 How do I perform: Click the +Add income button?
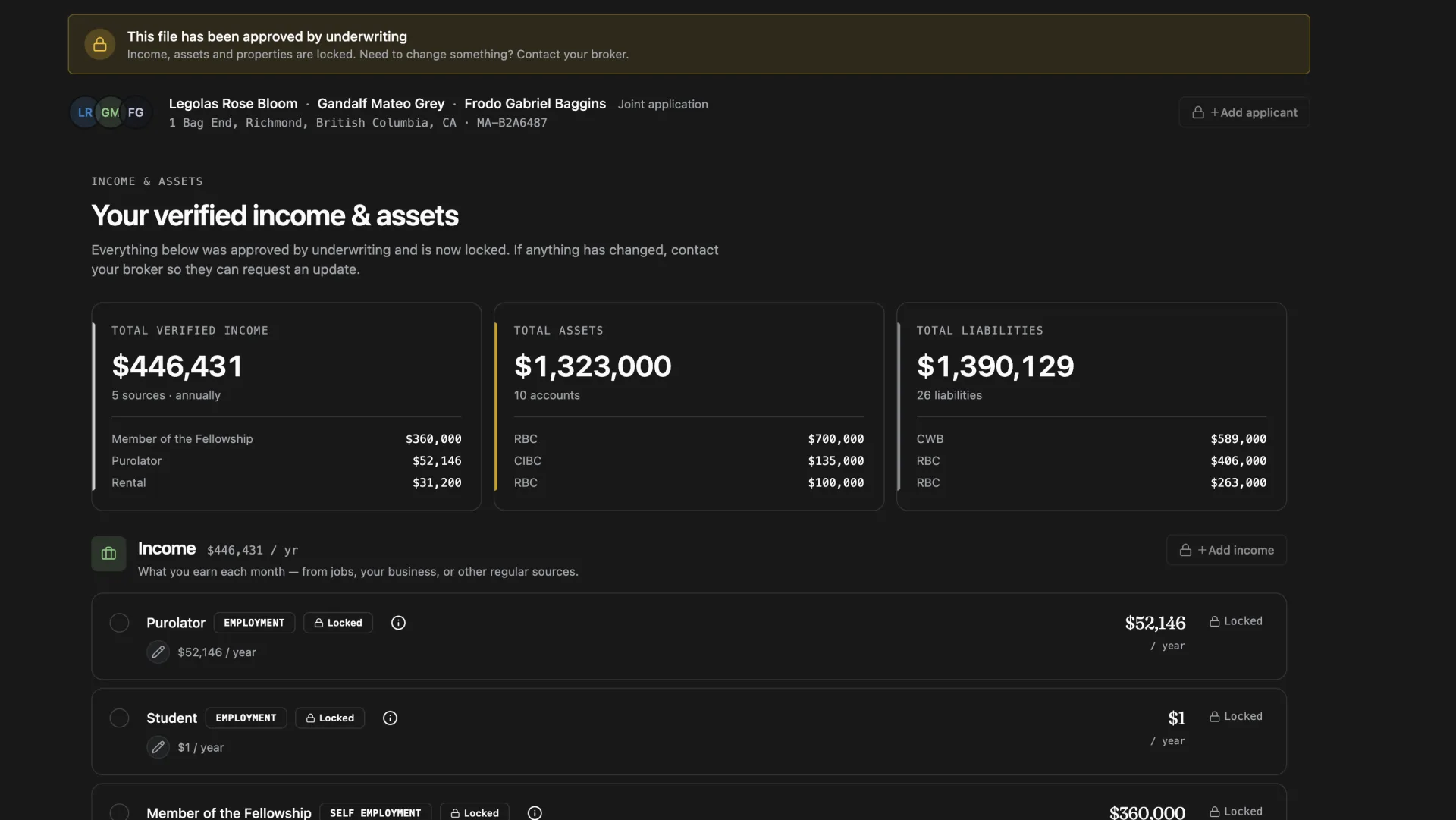[x=1226, y=551]
